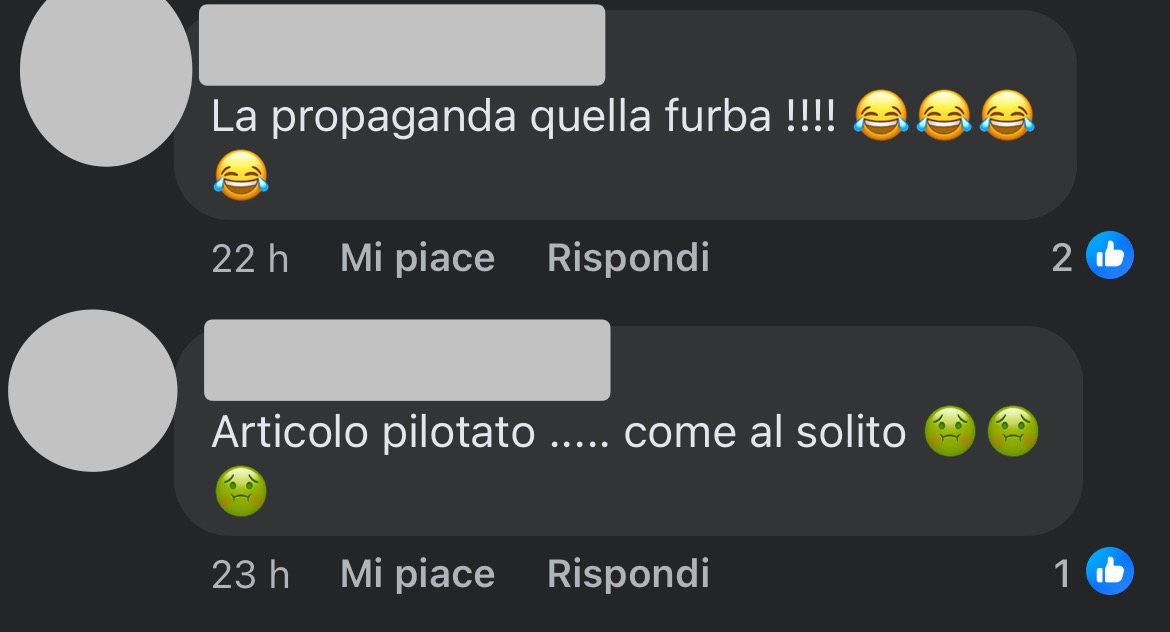Click the laughing emoji on the comment's second line

(241, 175)
